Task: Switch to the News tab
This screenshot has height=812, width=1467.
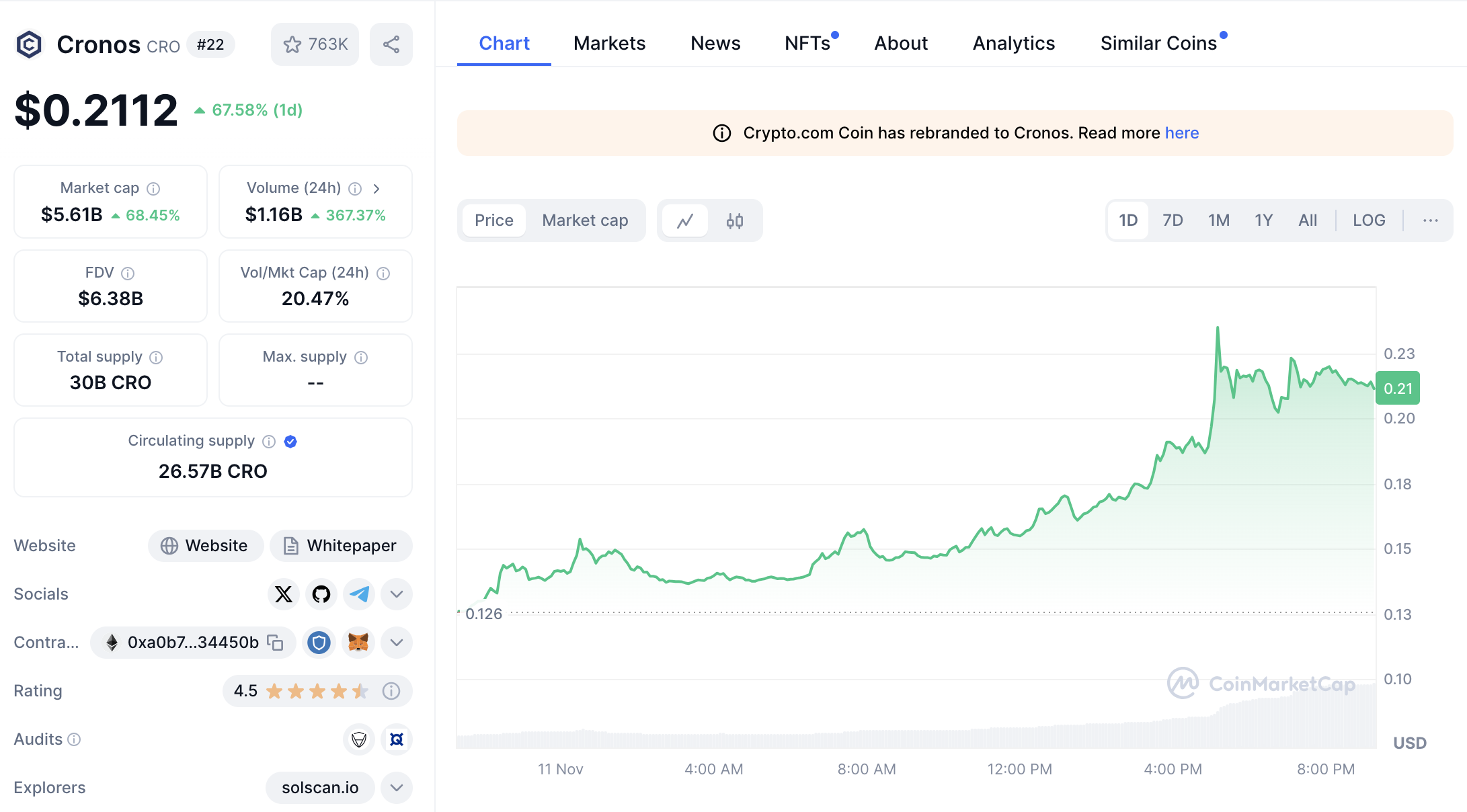Action: point(715,43)
